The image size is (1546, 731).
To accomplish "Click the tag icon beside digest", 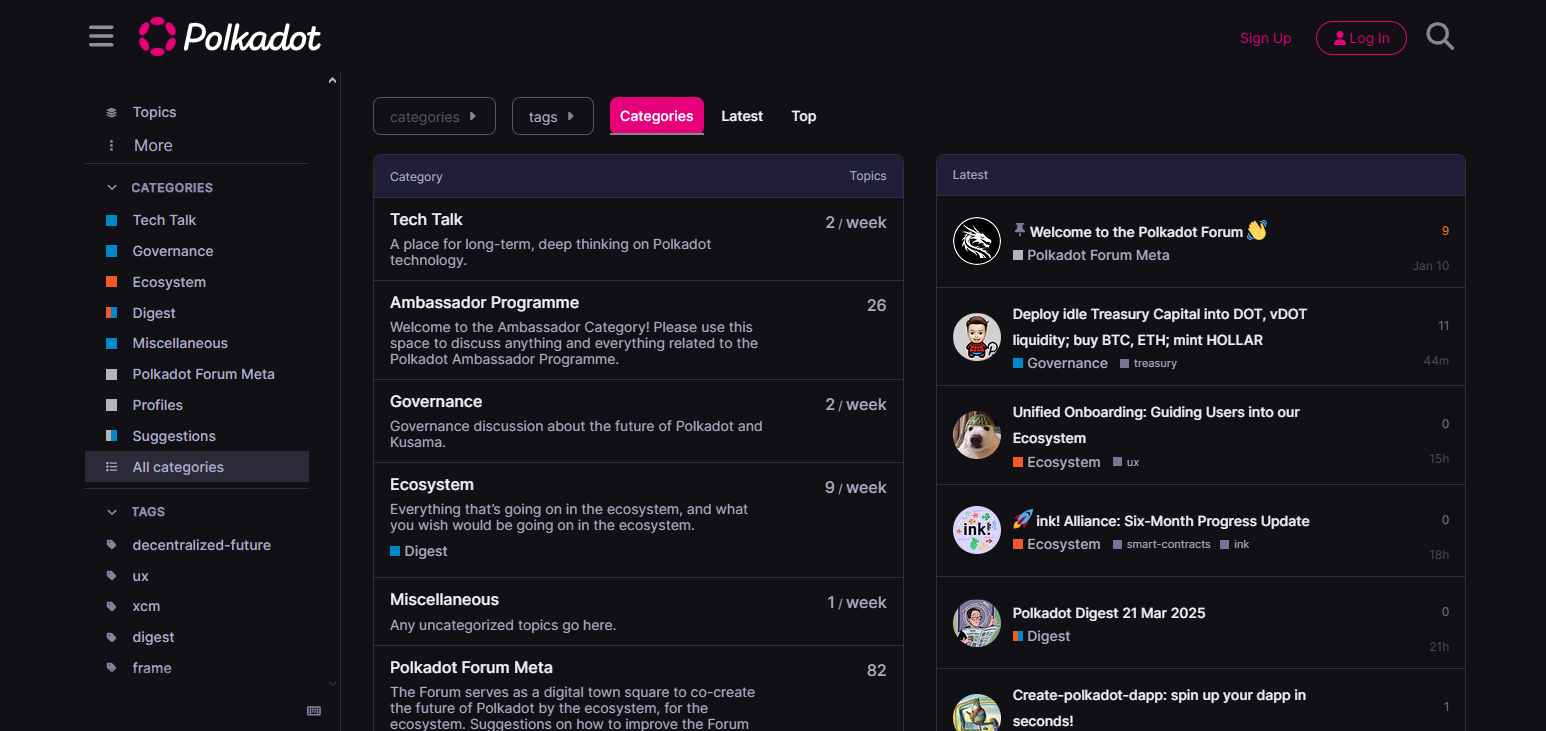I will click(112, 637).
